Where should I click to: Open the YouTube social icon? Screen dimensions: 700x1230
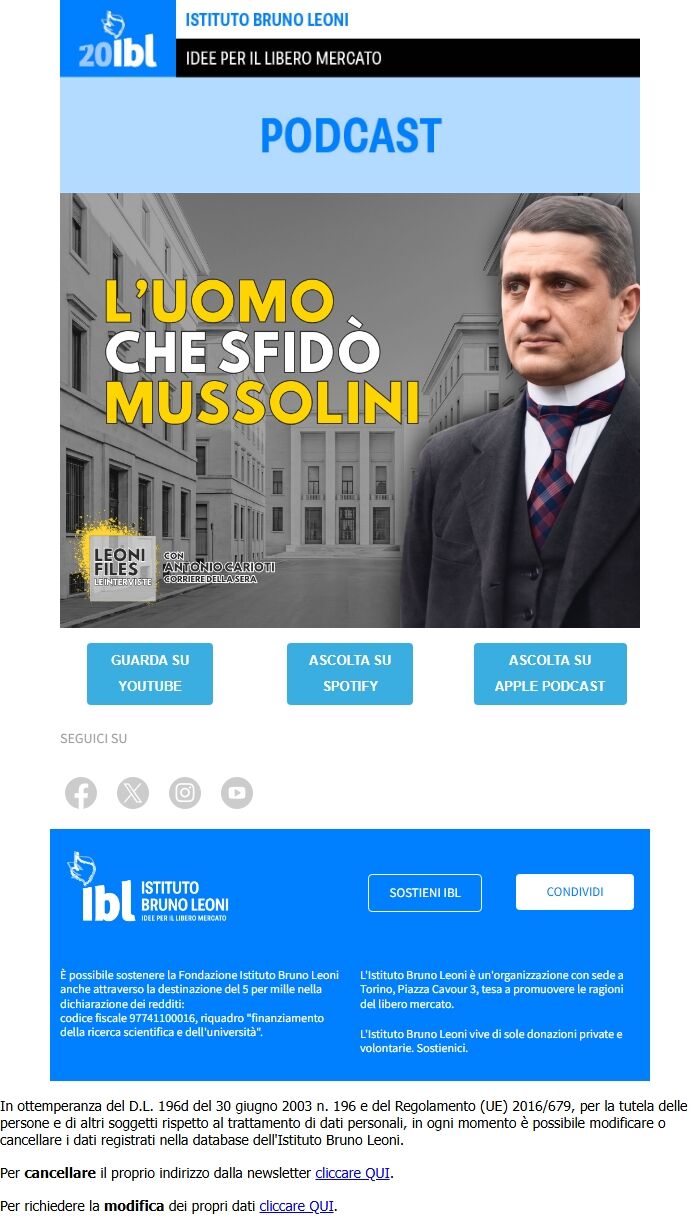pyautogui.click(x=237, y=793)
